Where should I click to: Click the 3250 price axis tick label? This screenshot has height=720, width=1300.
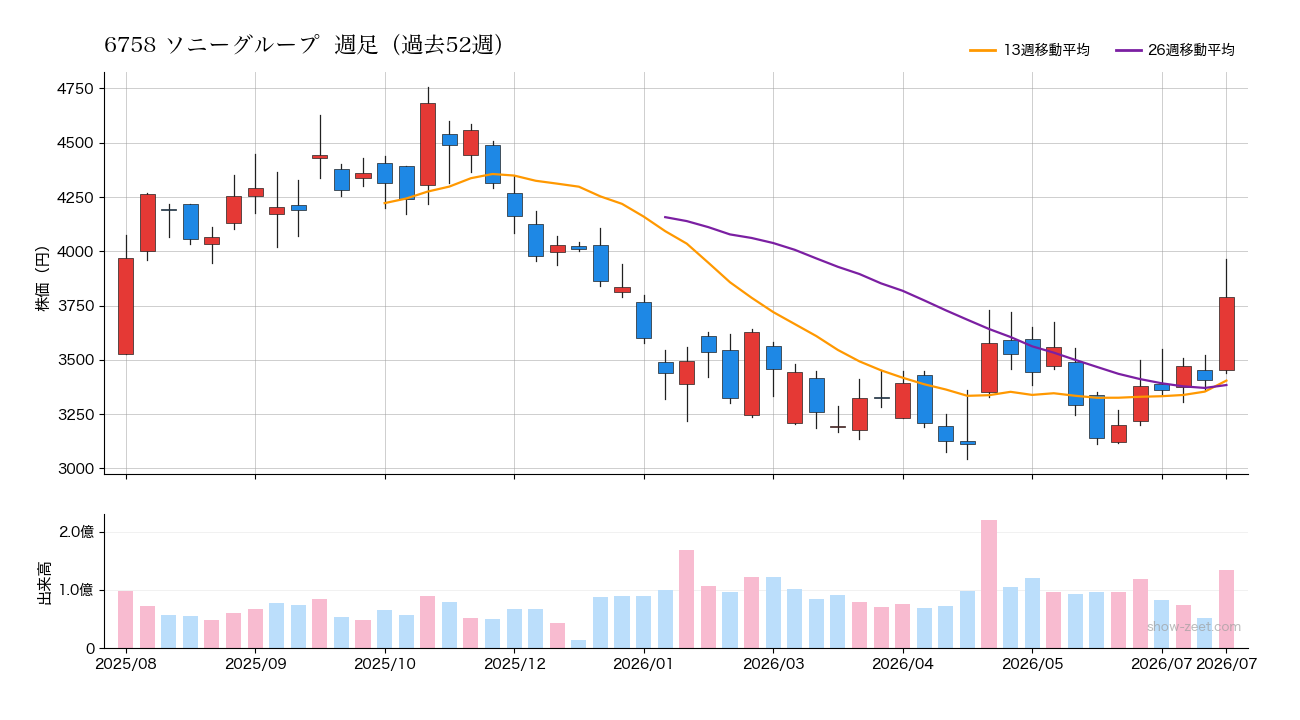tap(76, 414)
